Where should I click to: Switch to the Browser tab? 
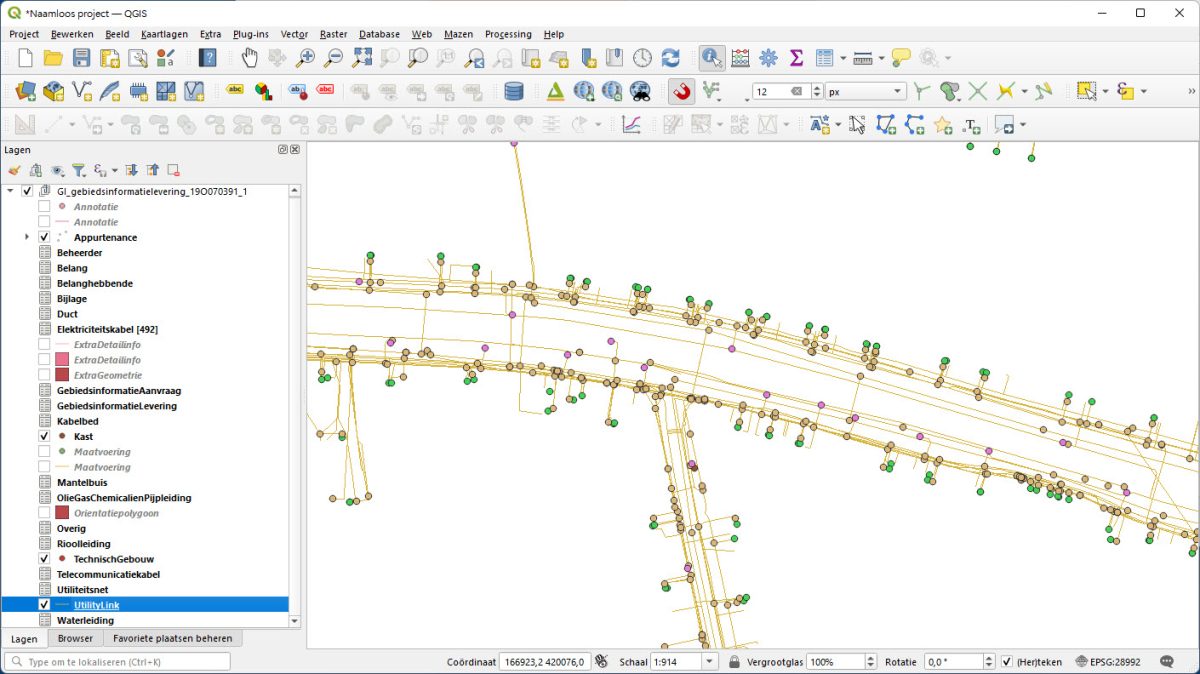coord(75,638)
